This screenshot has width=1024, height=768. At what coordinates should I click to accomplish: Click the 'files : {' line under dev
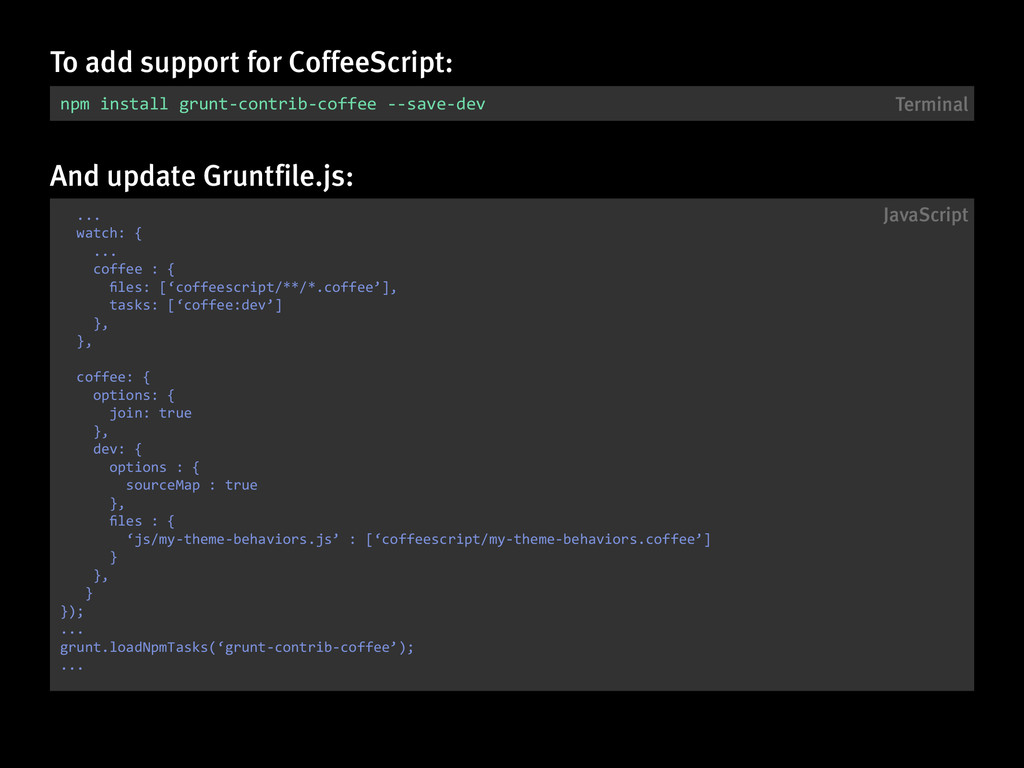click(x=142, y=521)
